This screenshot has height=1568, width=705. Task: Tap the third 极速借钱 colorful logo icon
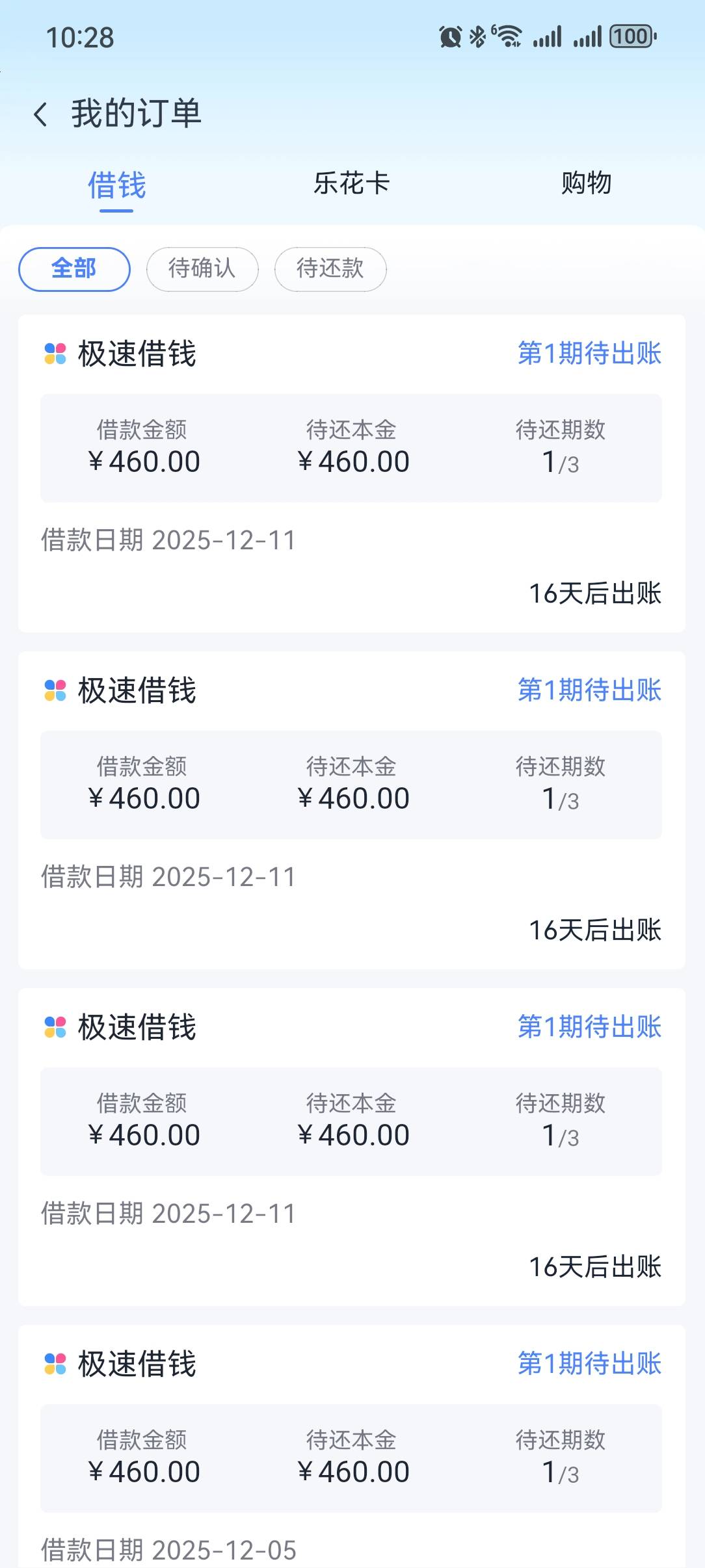pos(55,1027)
